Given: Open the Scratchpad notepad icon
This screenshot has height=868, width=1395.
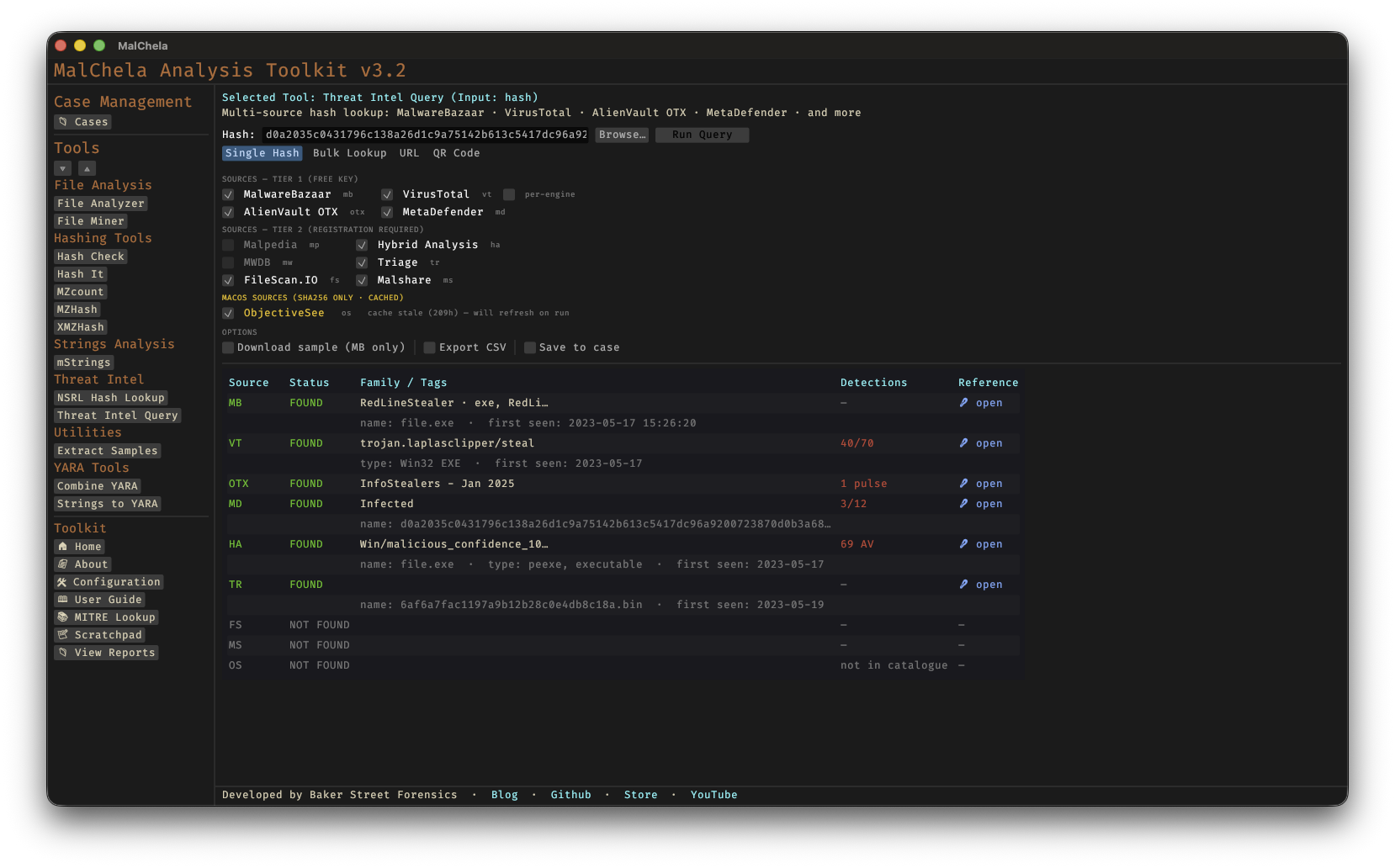Looking at the screenshot, I should click(65, 634).
